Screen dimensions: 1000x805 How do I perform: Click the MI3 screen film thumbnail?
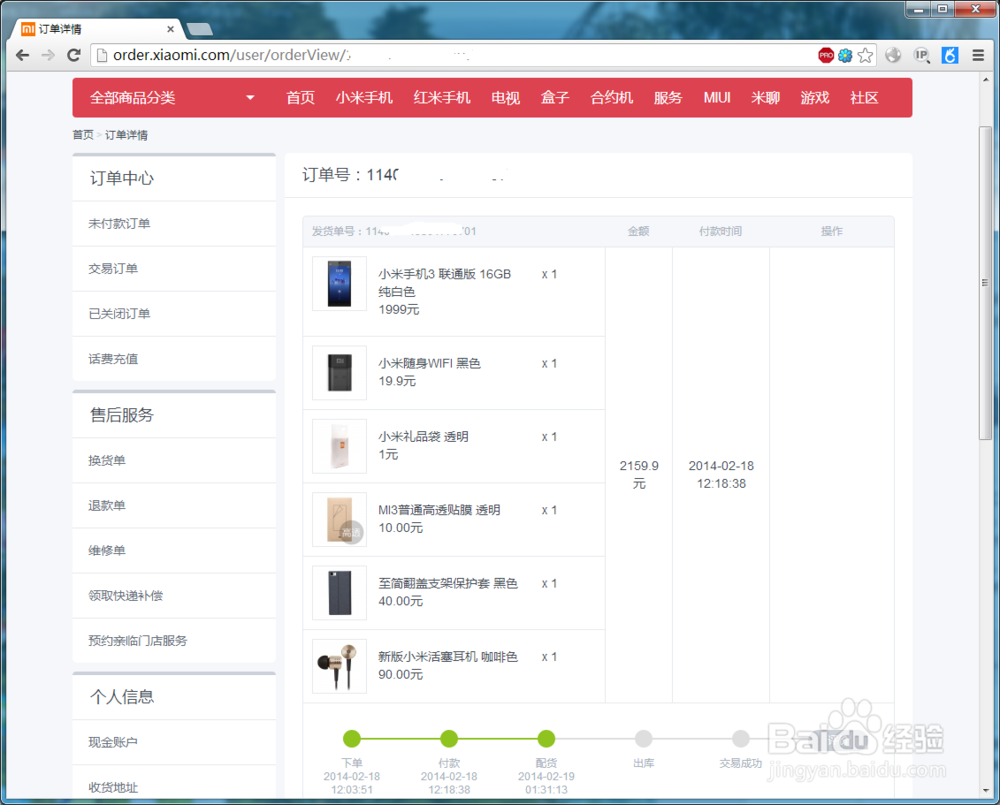pyautogui.click(x=339, y=519)
